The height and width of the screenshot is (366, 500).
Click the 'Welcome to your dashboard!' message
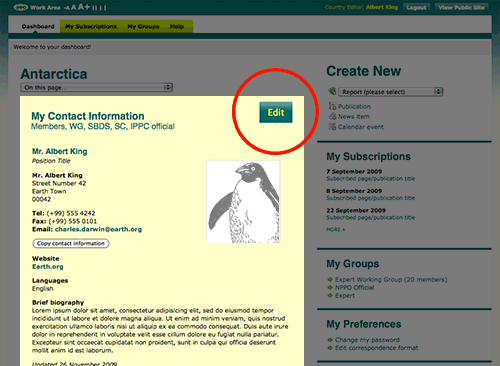pos(52,47)
